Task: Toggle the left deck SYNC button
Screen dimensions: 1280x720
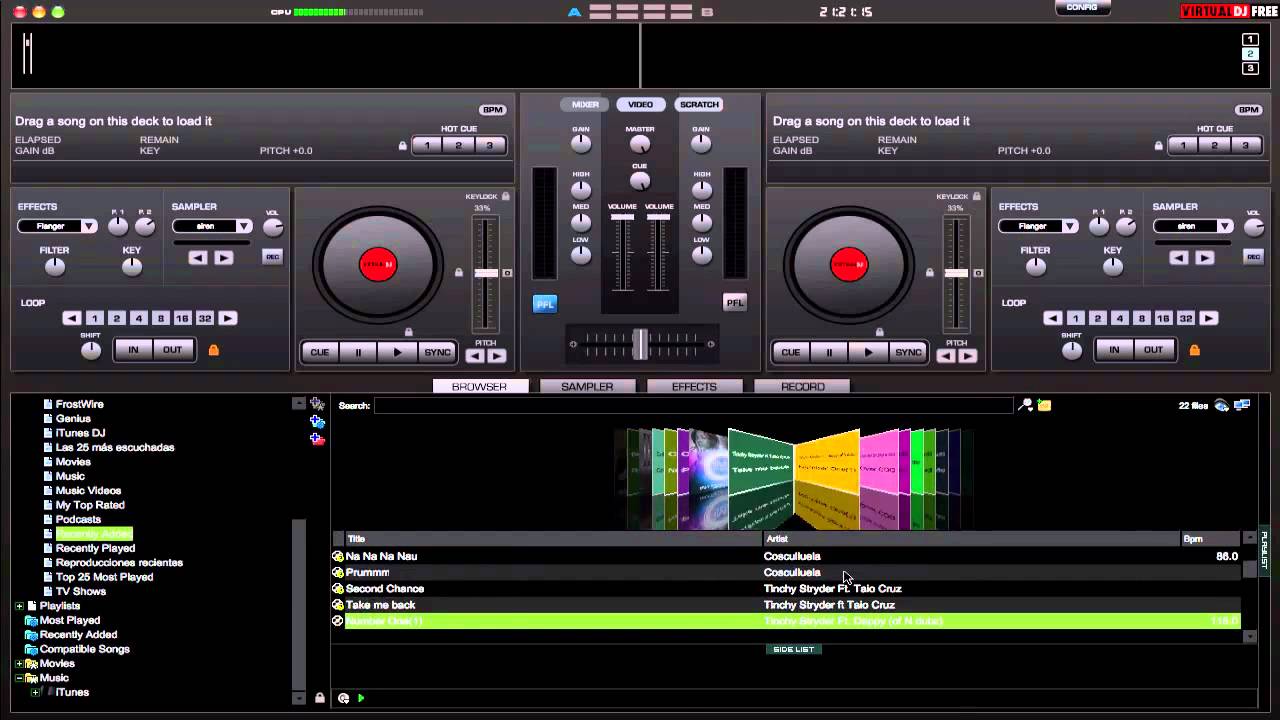Action: pos(437,352)
